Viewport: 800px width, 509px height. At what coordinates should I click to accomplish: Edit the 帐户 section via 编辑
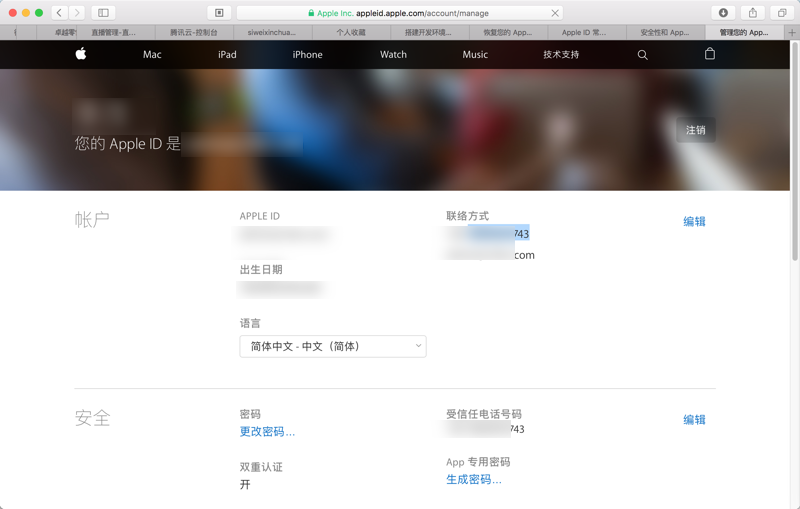[694, 221]
